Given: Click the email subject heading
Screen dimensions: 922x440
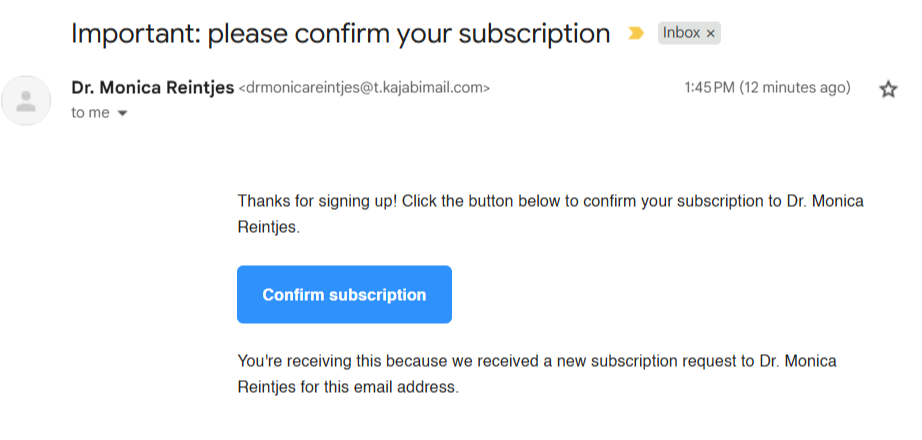Looking at the screenshot, I should 340,34.
